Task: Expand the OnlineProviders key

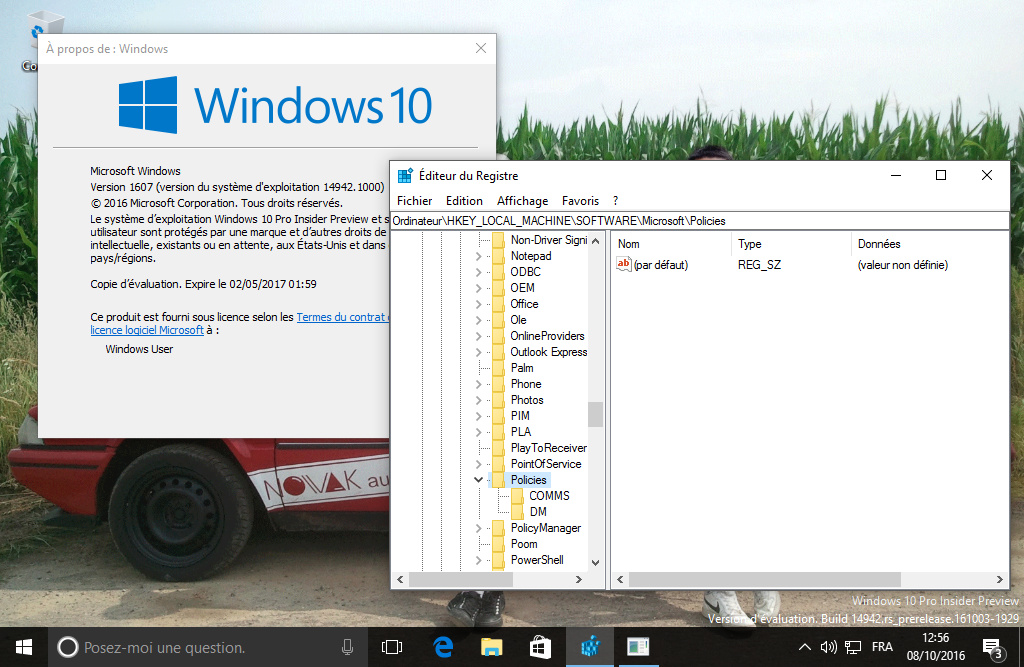Action: [479, 336]
